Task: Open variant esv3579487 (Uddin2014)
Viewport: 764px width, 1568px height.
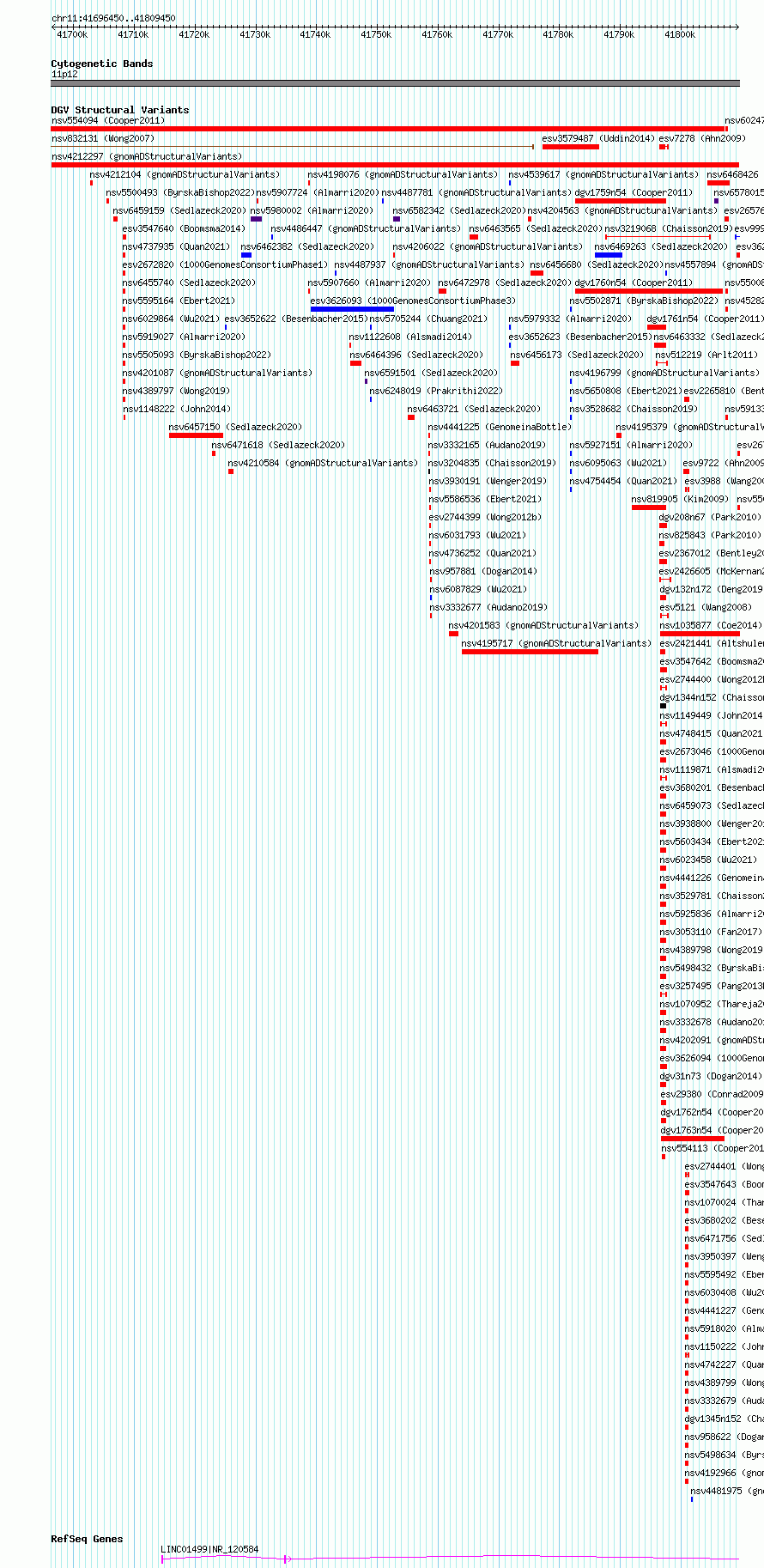Action: click(x=598, y=139)
